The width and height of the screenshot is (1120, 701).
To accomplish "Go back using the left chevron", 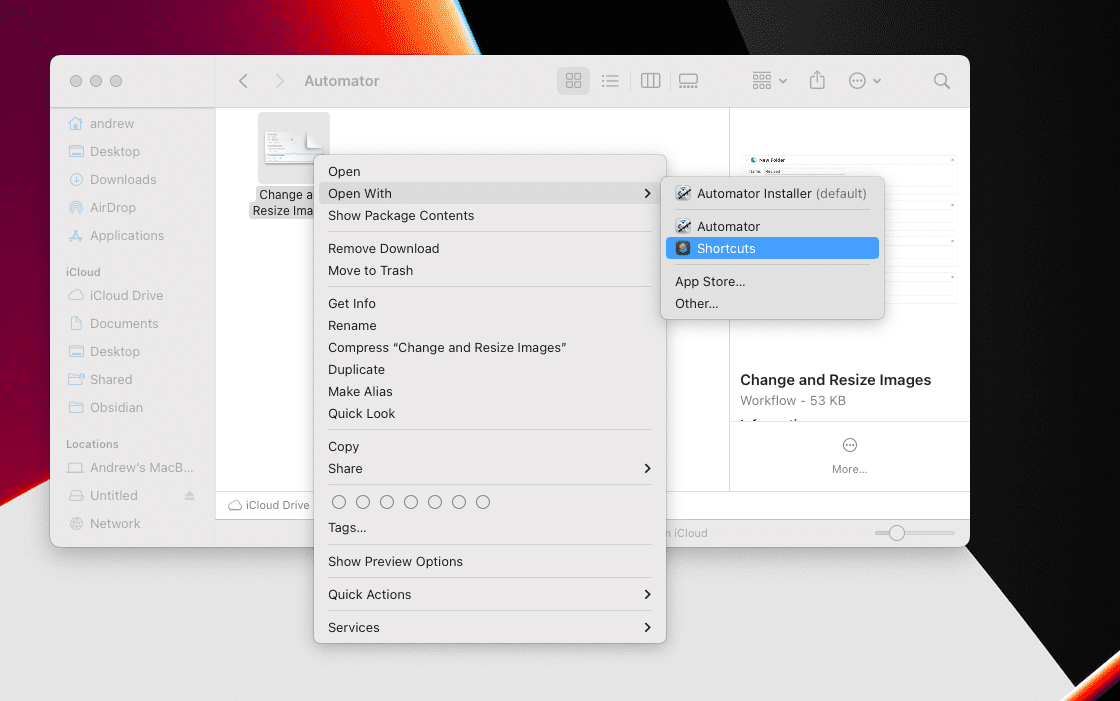I will pyautogui.click(x=243, y=81).
